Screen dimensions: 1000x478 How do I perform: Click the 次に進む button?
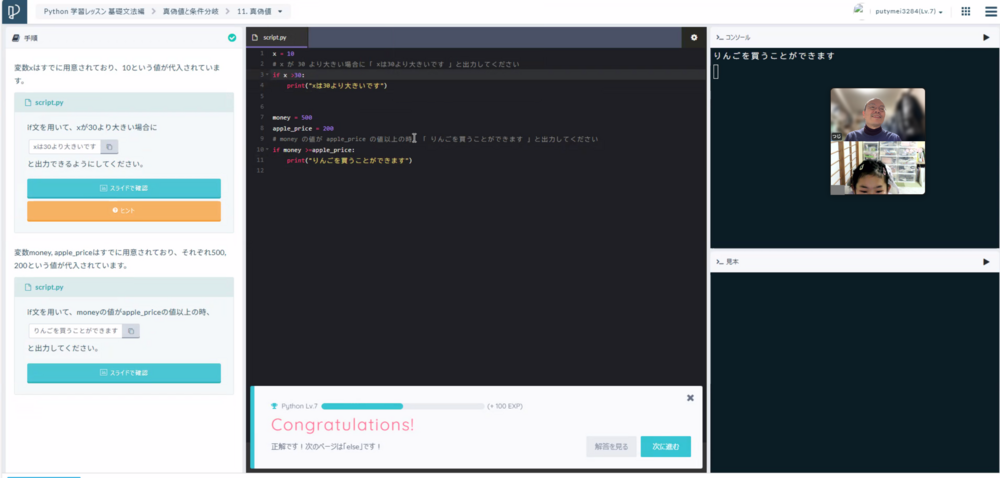coord(665,446)
